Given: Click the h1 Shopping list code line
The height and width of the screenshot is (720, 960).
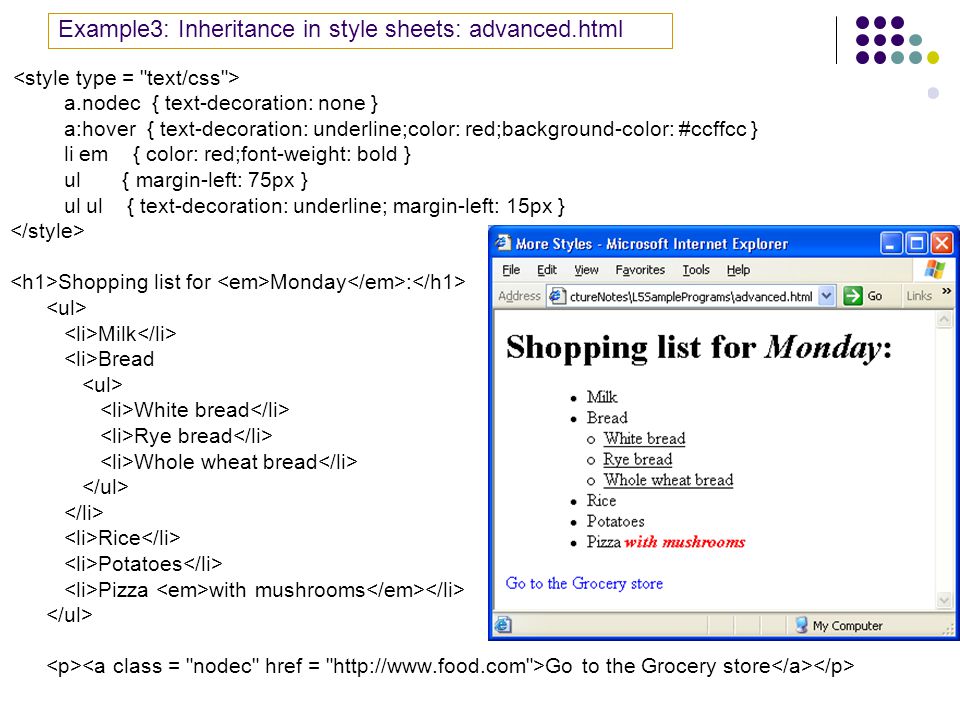Looking at the screenshot, I should 238,282.
